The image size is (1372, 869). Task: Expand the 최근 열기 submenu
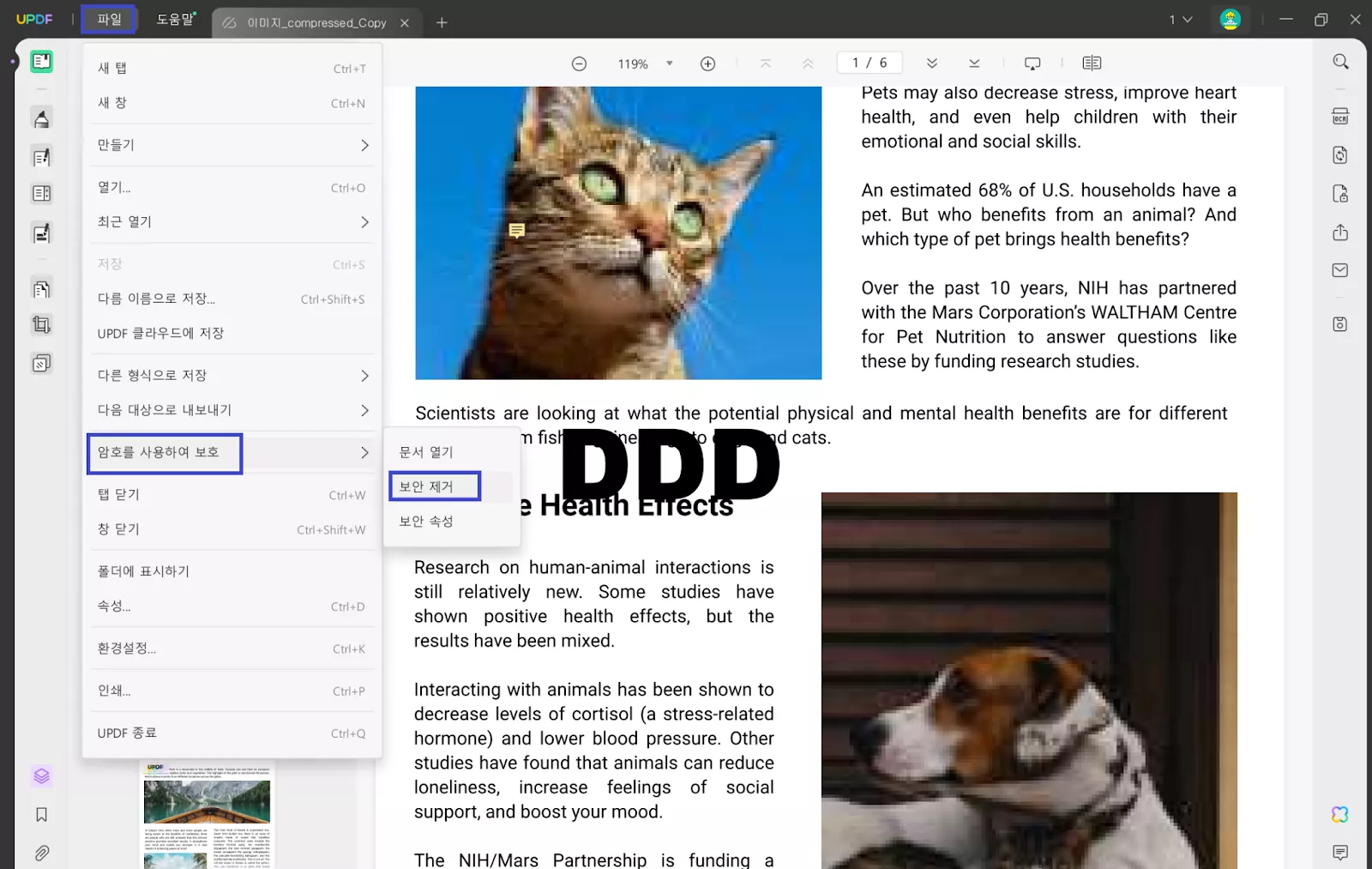click(232, 222)
